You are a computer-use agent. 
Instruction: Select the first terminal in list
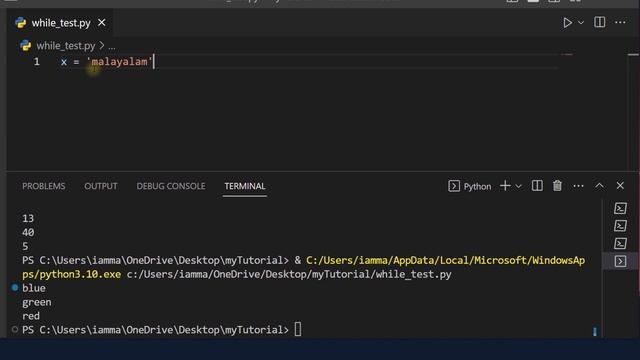[620, 208]
